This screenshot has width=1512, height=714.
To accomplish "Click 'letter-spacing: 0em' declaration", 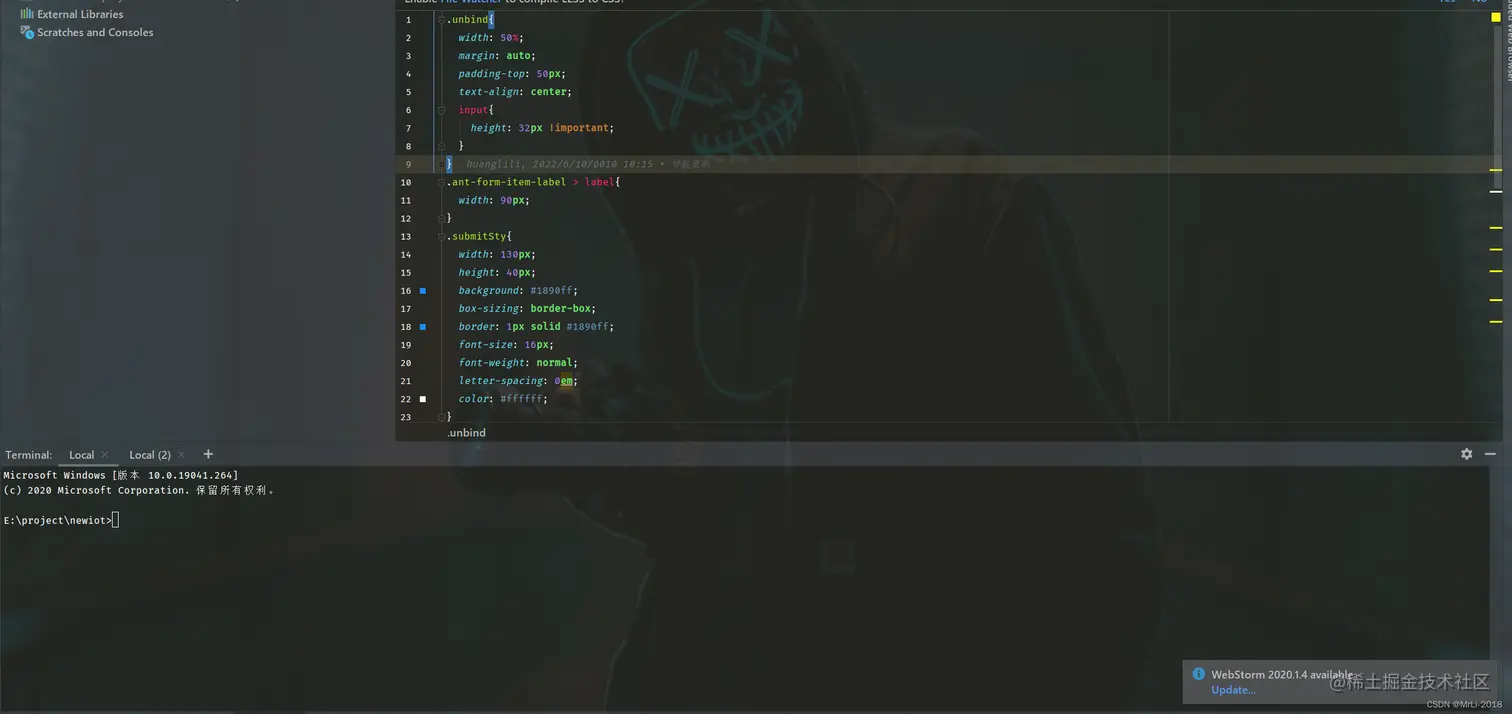I will pyautogui.click(x=518, y=380).
